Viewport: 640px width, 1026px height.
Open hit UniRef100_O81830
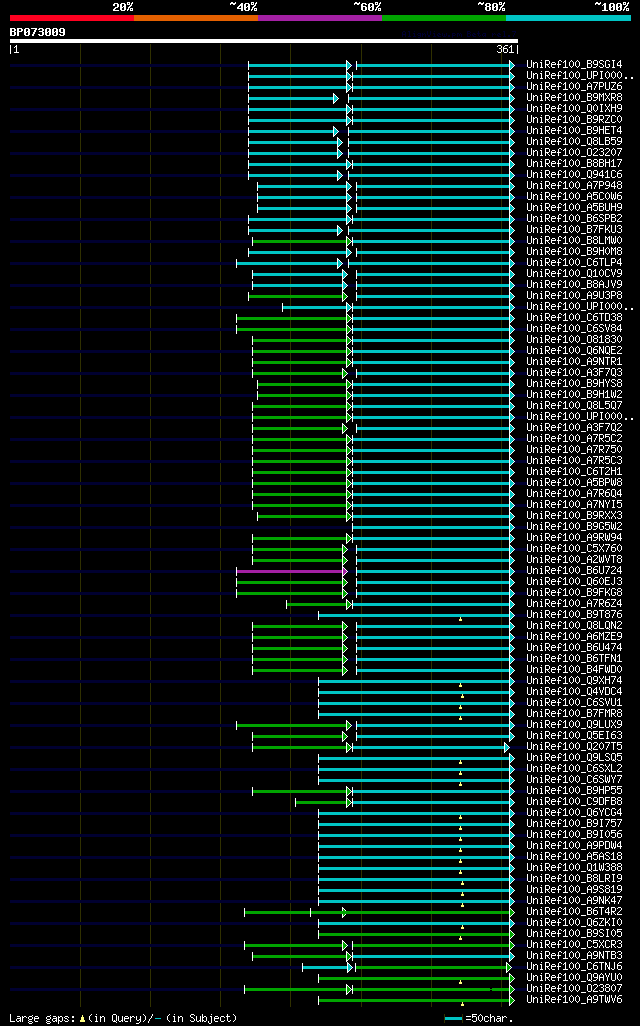575,340
